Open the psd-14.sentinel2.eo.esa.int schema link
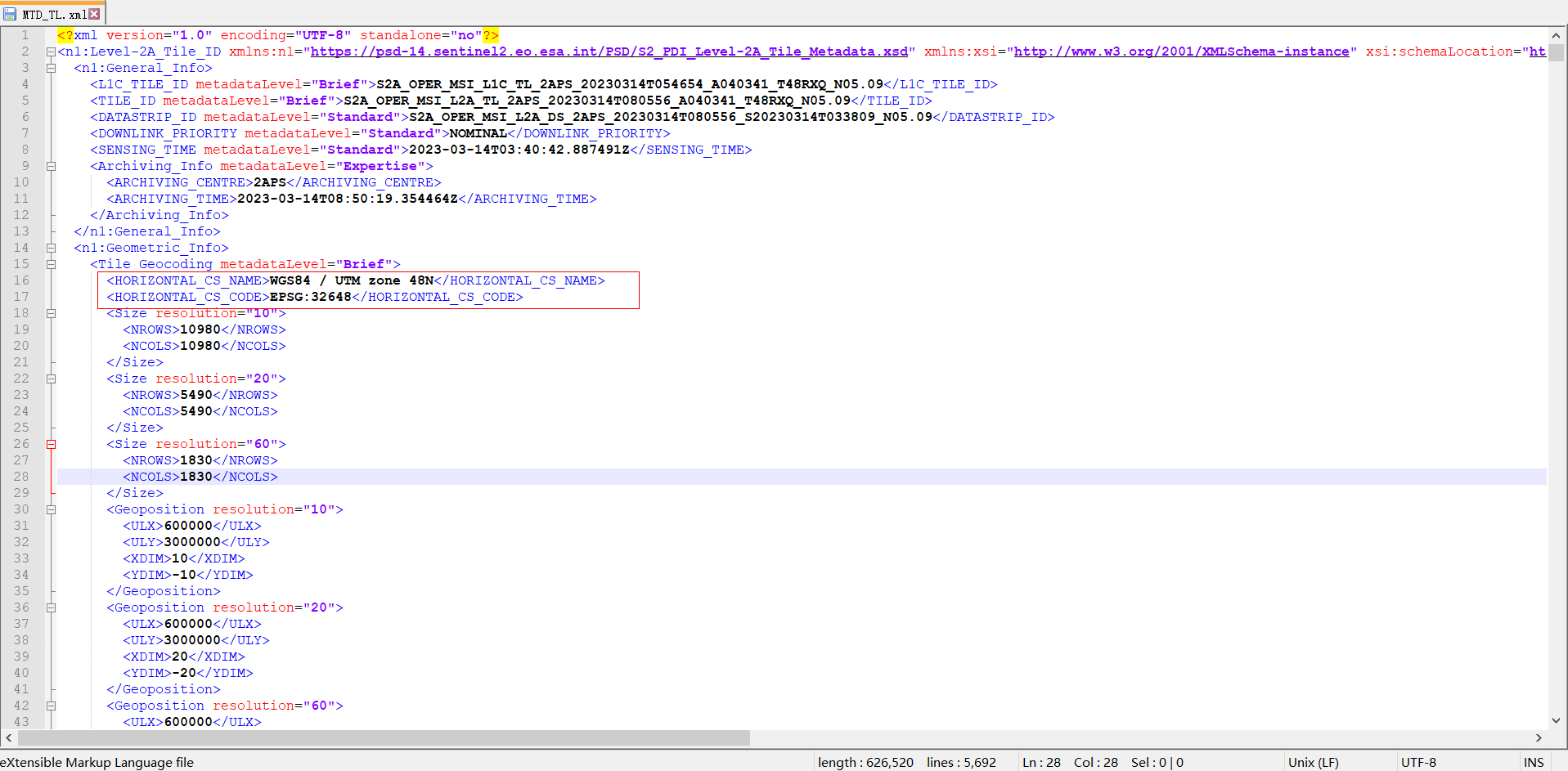 pyautogui.click(x=609, y=52)
